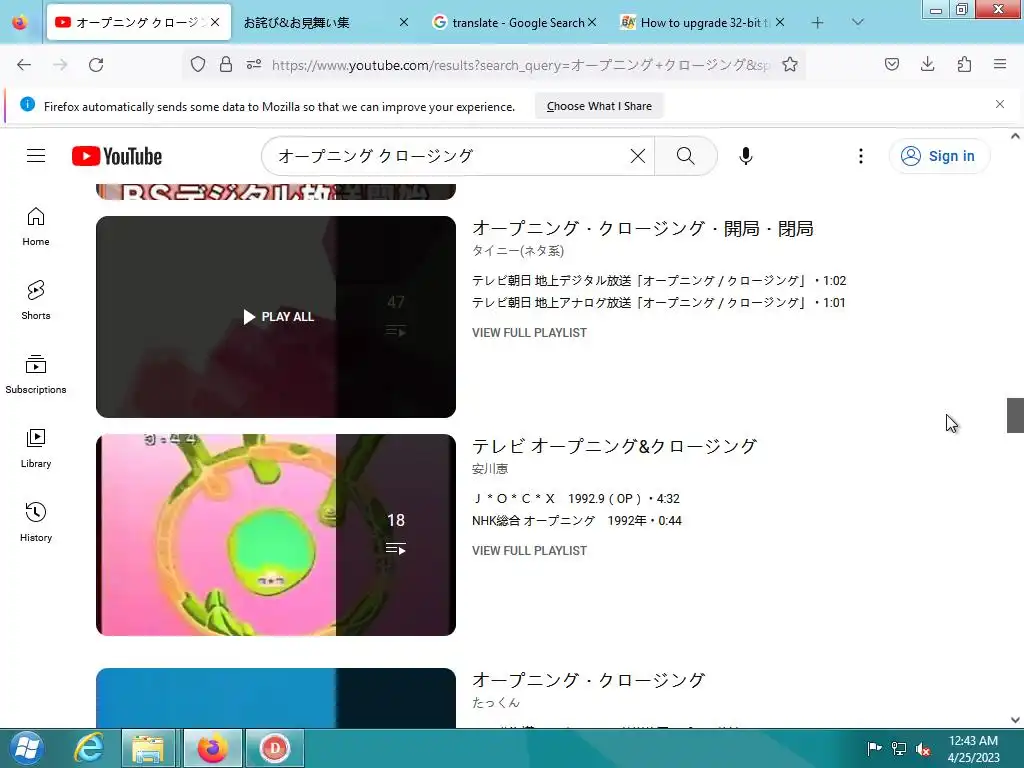This screenshot has height=768, width=1024.
Task: Open a new tab with plus button
Action: [x=817, y=23]
